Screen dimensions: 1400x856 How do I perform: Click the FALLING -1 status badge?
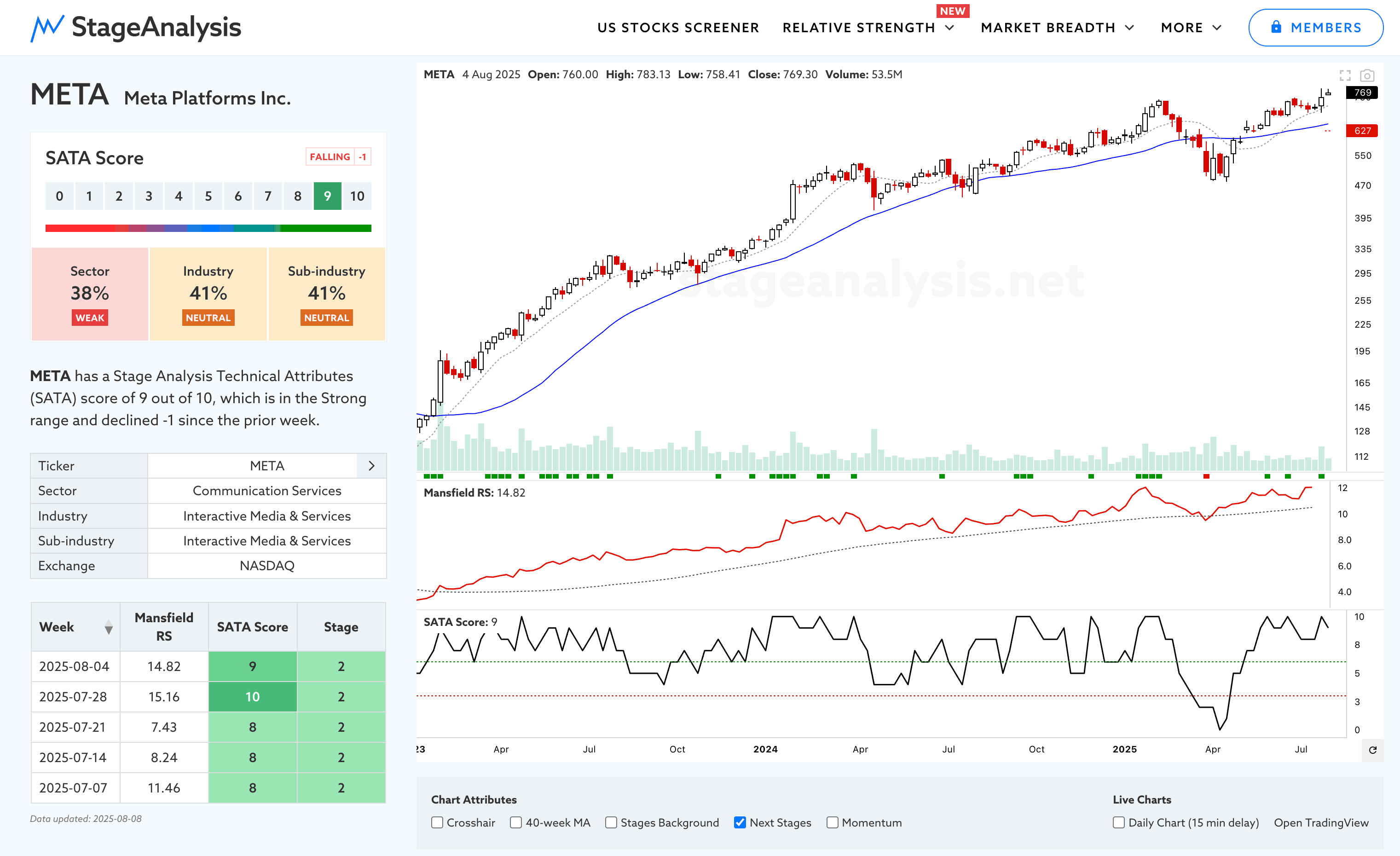pyautogui.click(x=339, y=157)
